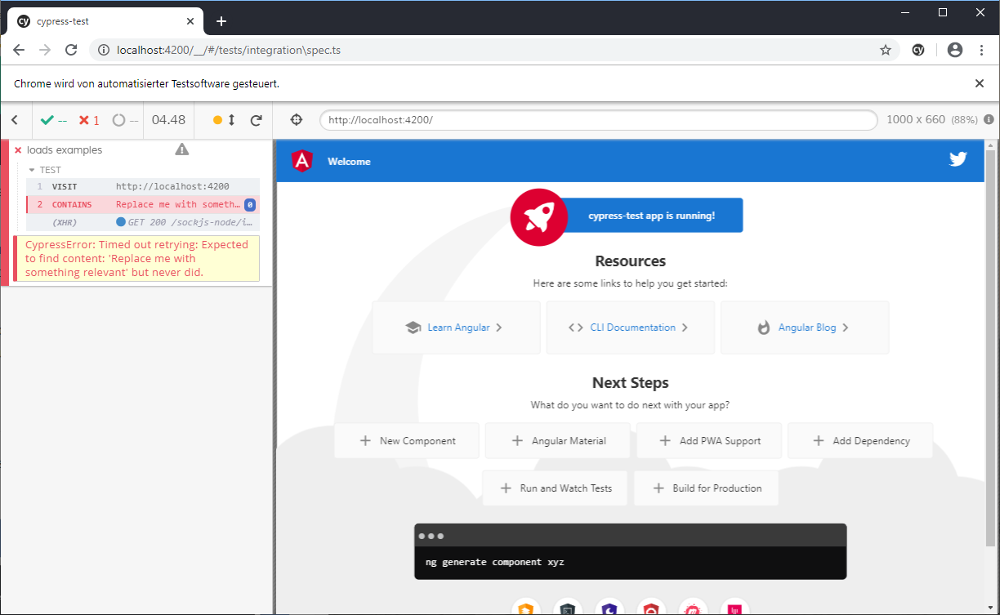Go back to tests list arrow
The height and width of the screenshot is (615, 1000).
tap(15, 120)
